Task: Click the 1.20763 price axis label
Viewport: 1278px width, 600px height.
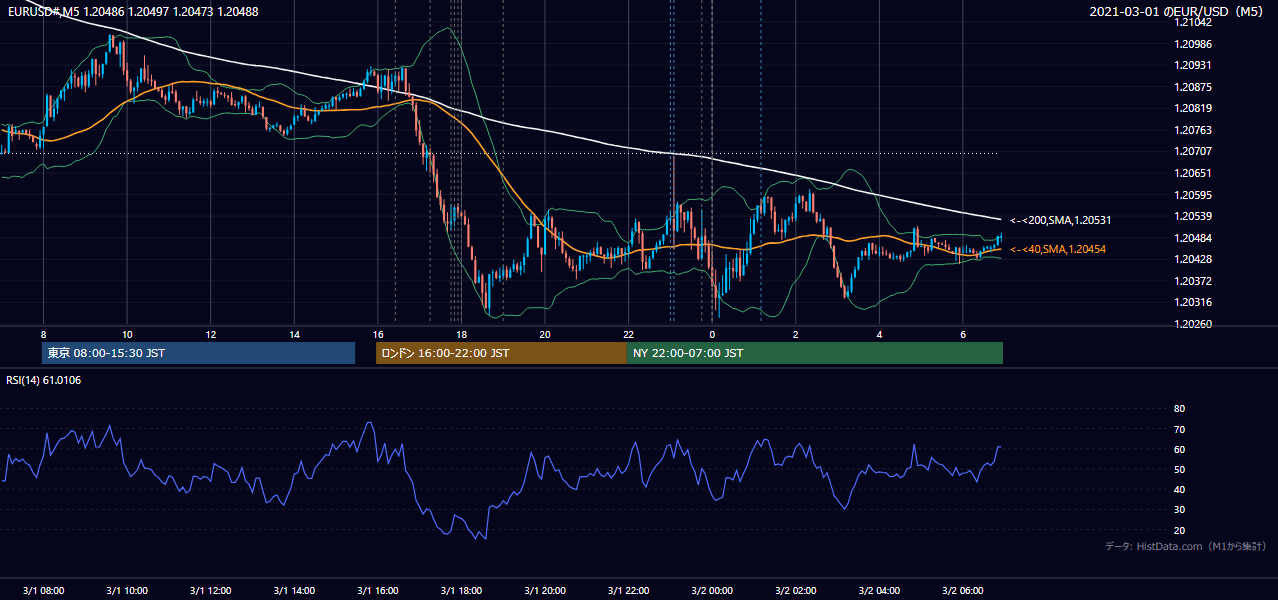Action: click(x=1194, y=130)
